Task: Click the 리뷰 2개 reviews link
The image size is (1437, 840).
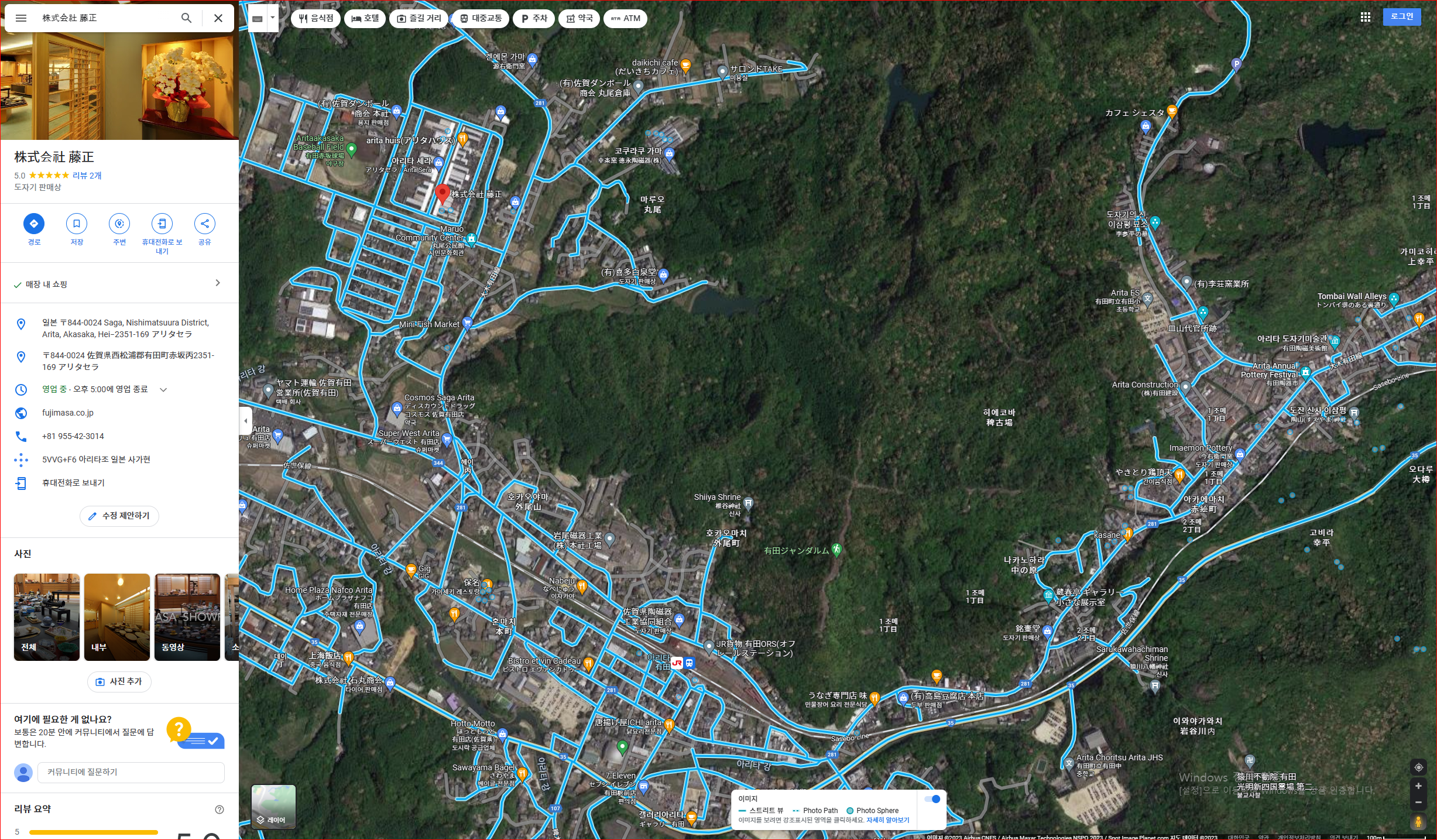Action: point(87,176)
